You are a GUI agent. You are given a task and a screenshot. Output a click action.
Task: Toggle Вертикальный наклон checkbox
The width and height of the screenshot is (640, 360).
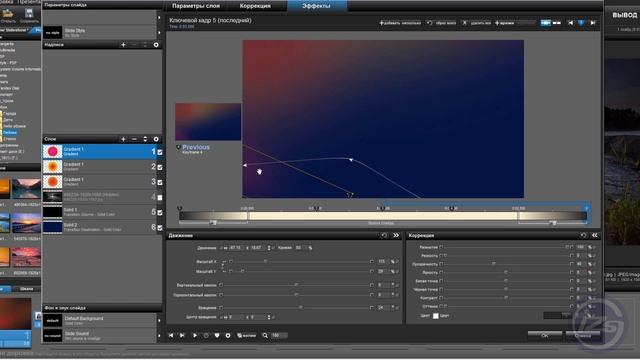point(221,285)
